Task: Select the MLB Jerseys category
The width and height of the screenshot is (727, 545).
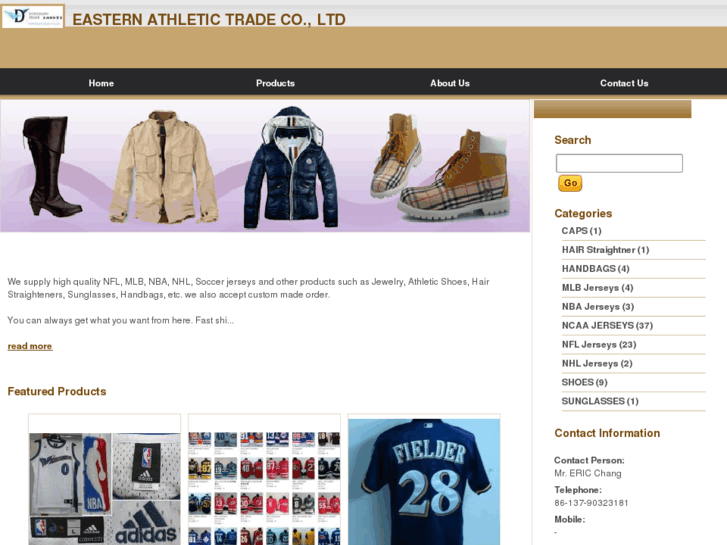Action: pyautogui.click(x=597, y=288)
